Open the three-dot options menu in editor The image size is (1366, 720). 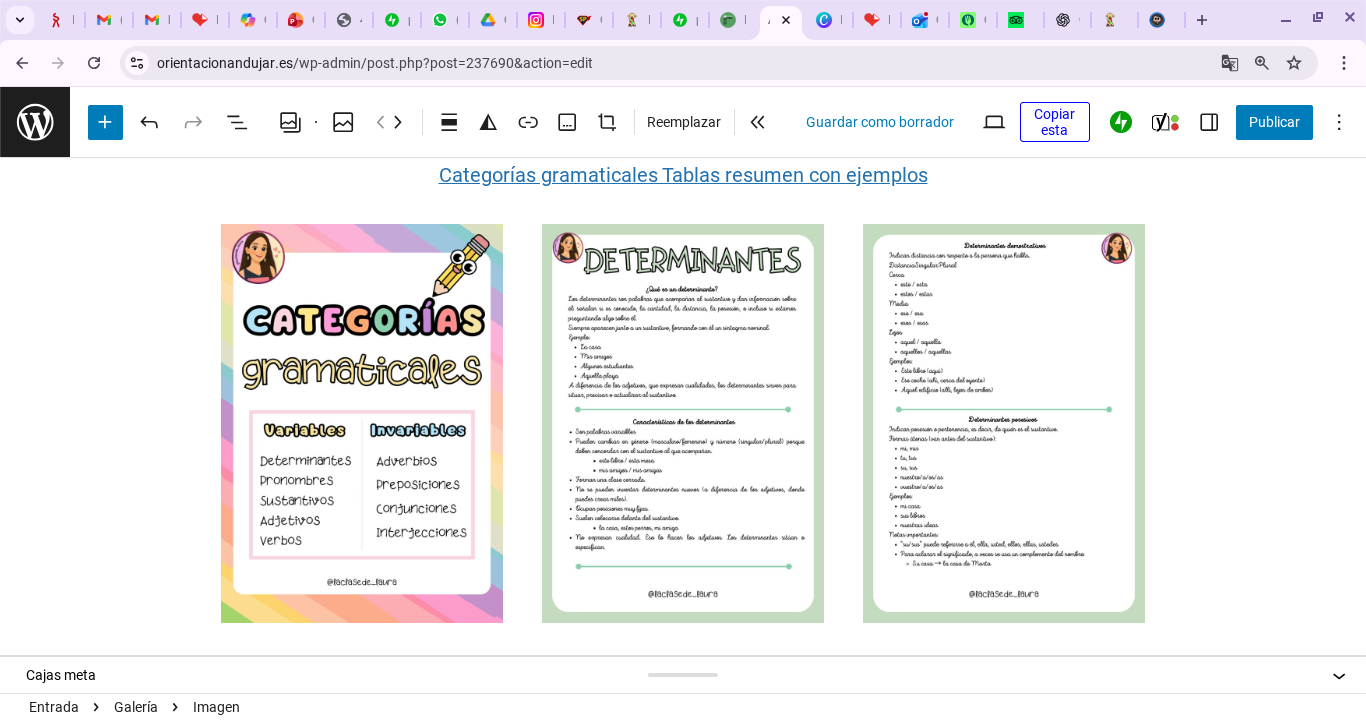click(x=1339, y=122)
